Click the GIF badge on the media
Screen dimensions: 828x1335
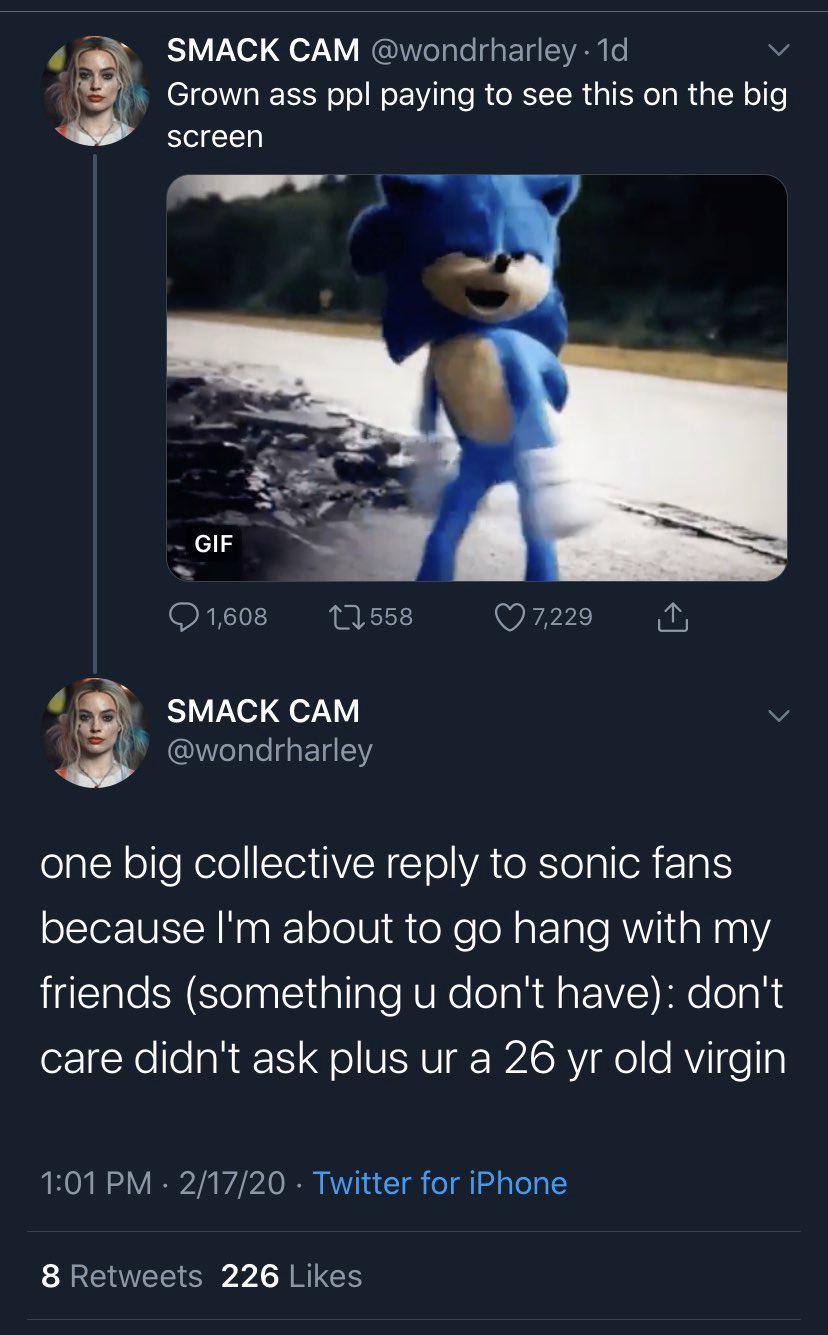coord(213,544)
